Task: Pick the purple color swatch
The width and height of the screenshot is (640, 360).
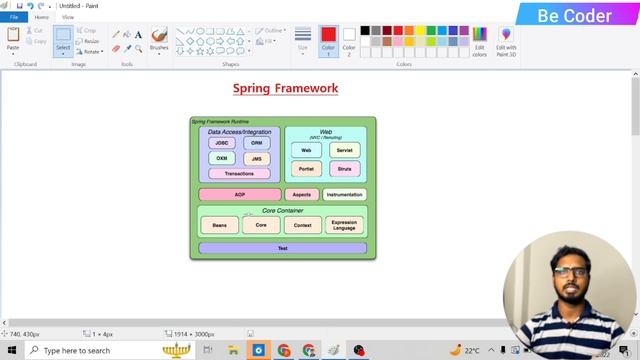Action: pos(464,30)
